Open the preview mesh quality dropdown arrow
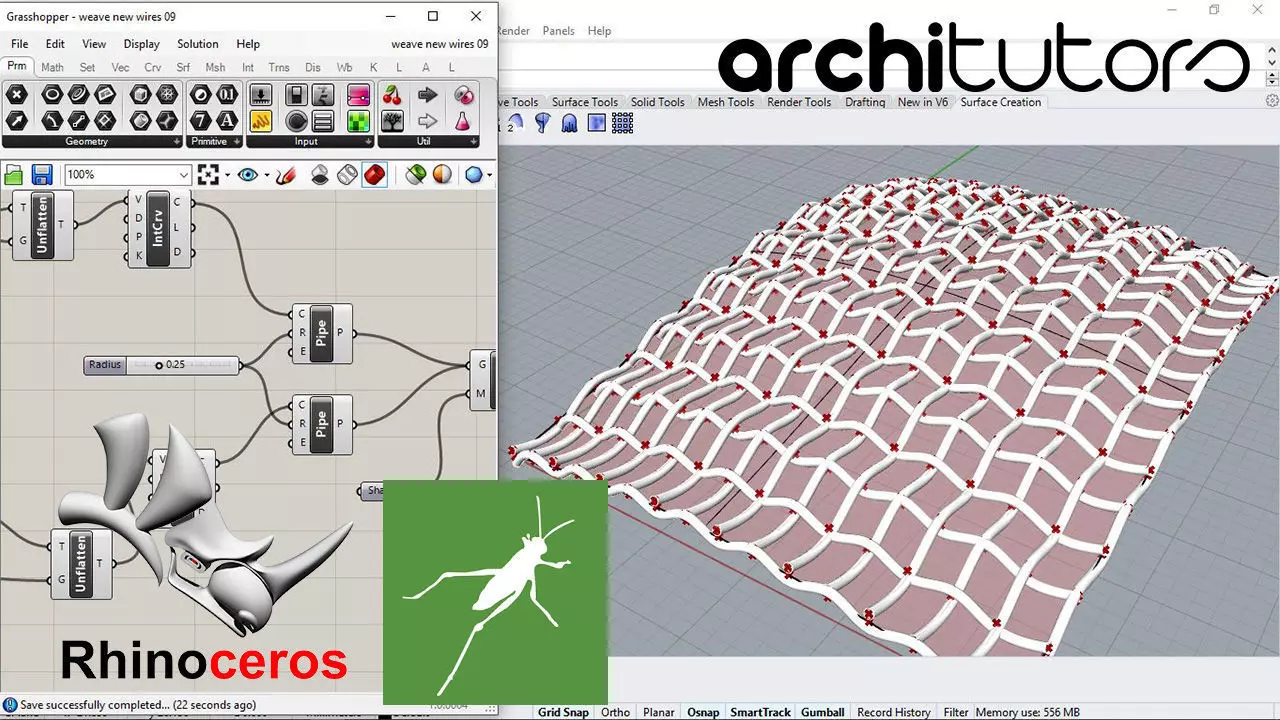This screenshot has height=720, width=1280. pos(490,175)
